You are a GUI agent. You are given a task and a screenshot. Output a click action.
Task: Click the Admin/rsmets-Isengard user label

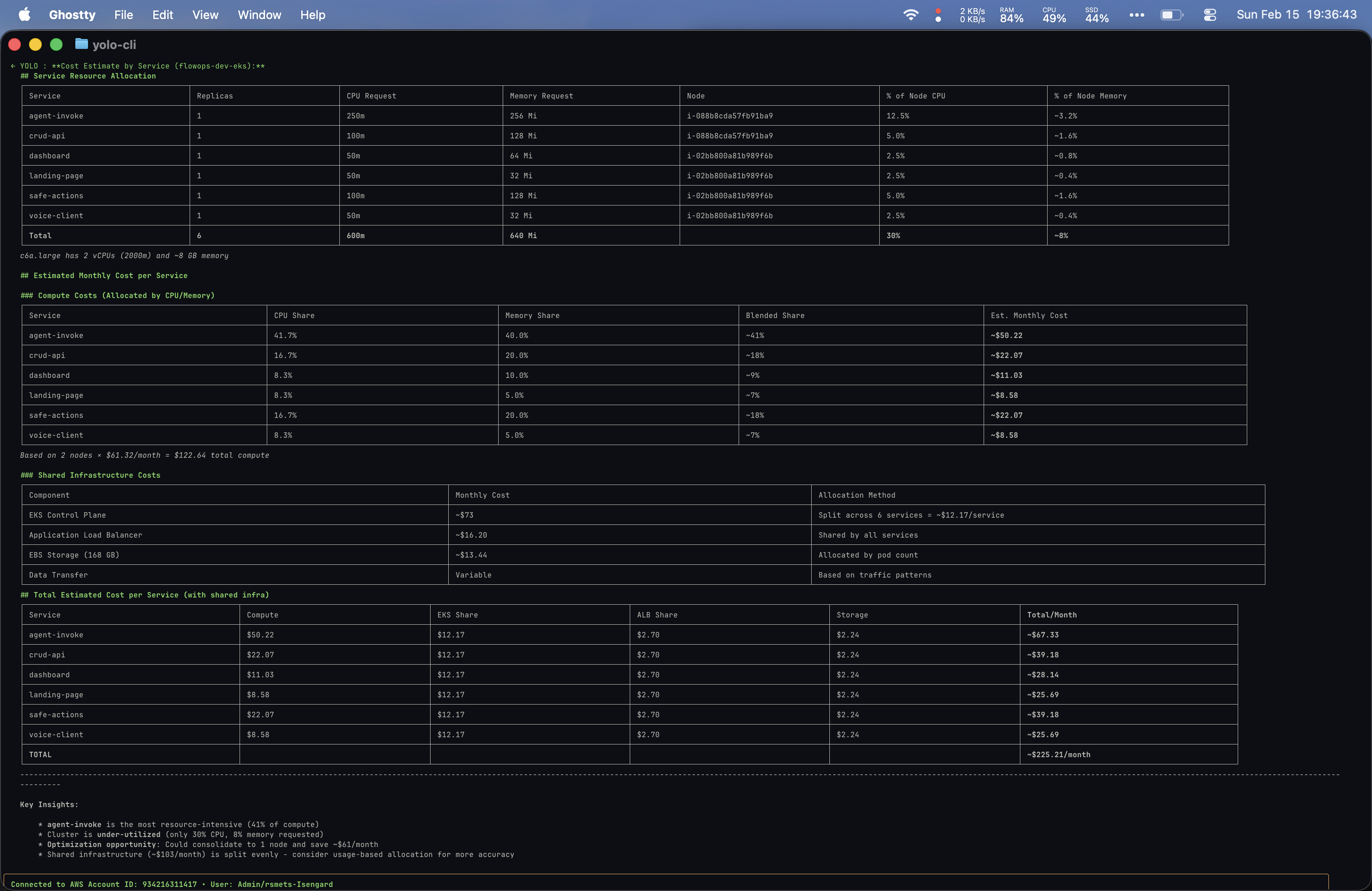coord(285,884)
